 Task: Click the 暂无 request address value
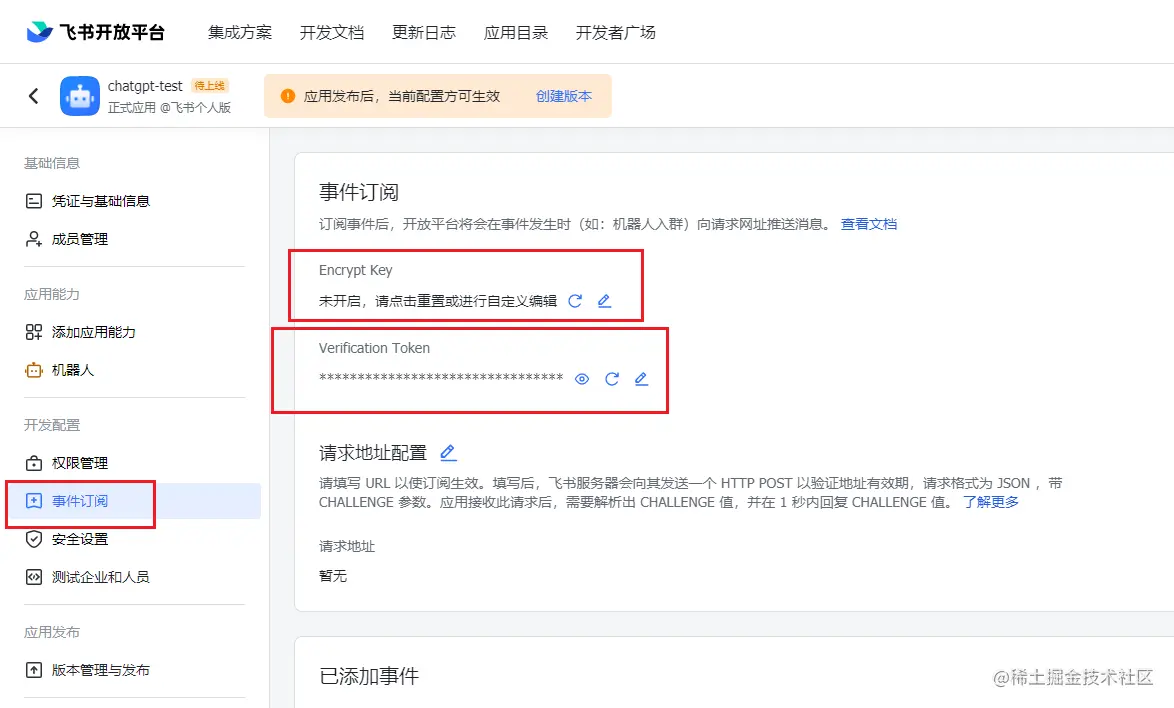333,576
